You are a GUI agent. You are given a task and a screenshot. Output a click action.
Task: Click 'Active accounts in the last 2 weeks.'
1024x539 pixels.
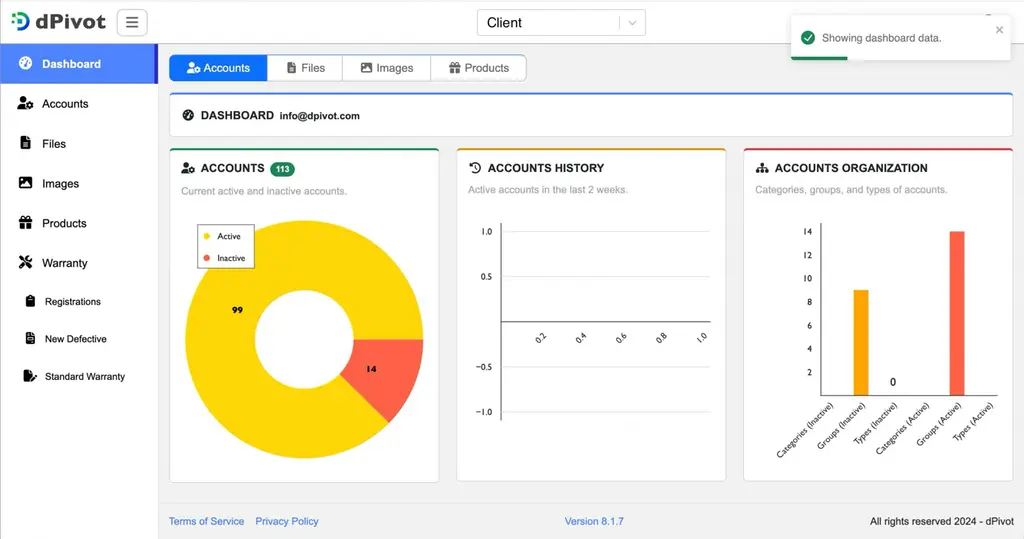click(x=548, y=190)
